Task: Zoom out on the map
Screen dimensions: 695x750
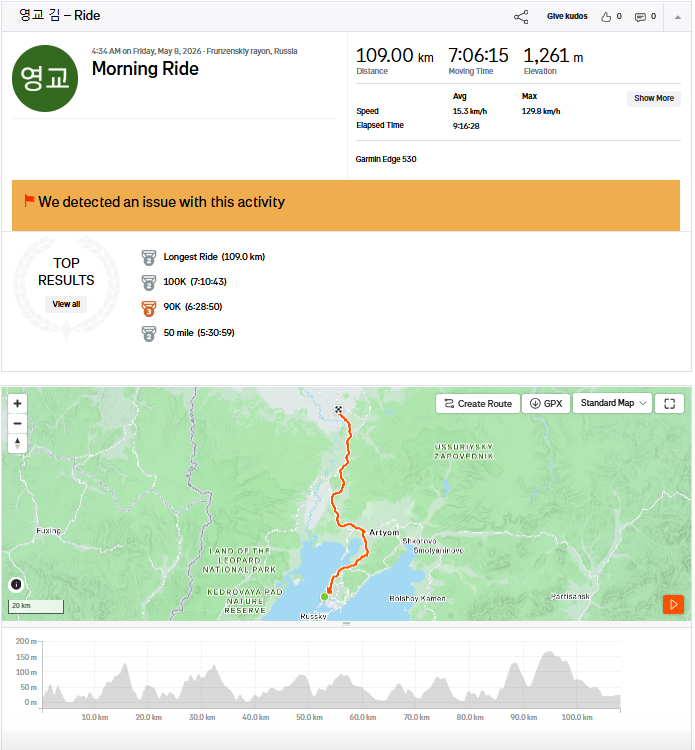Action: point(17,423)
